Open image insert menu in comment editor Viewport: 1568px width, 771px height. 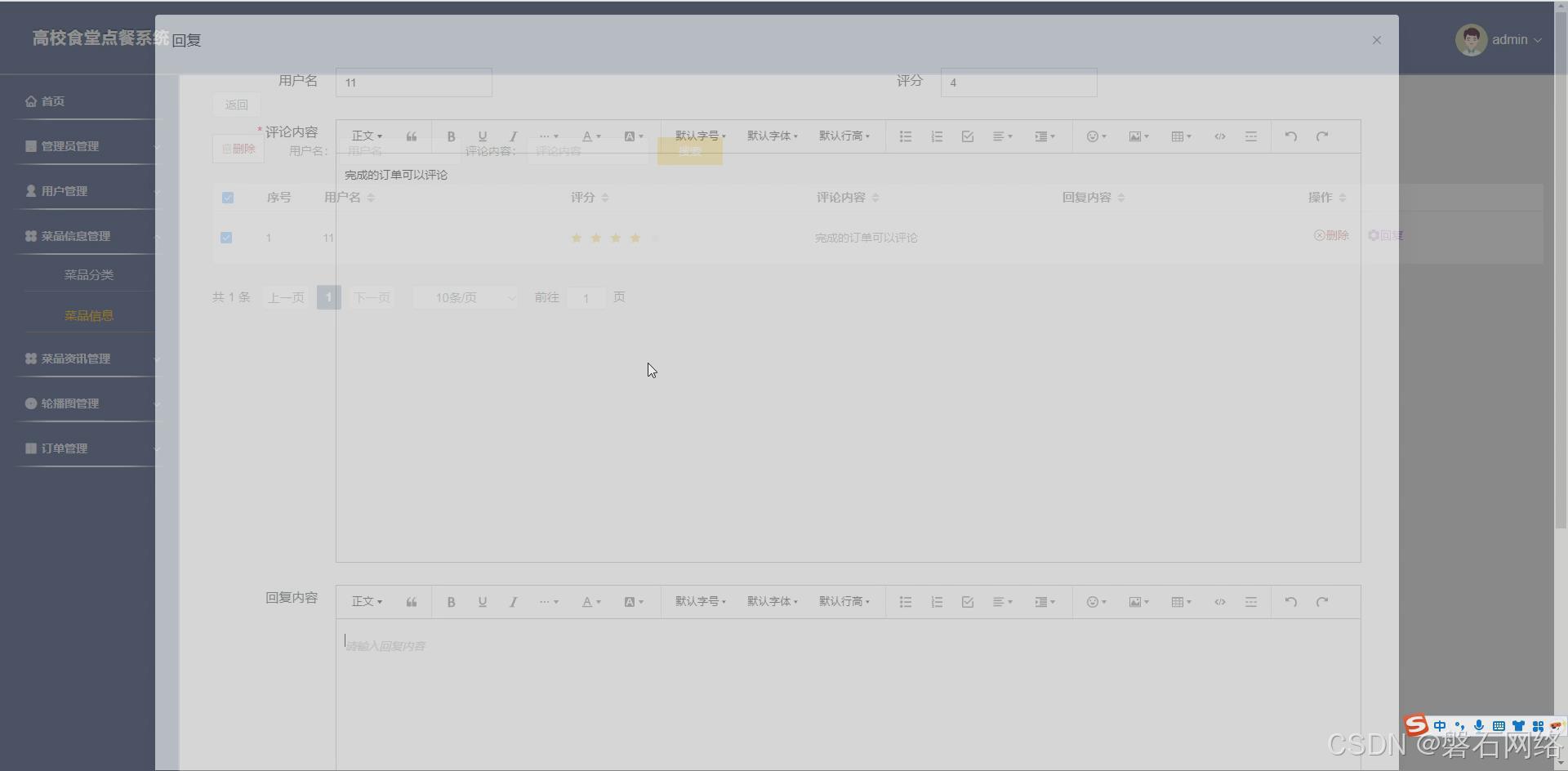1138,136
